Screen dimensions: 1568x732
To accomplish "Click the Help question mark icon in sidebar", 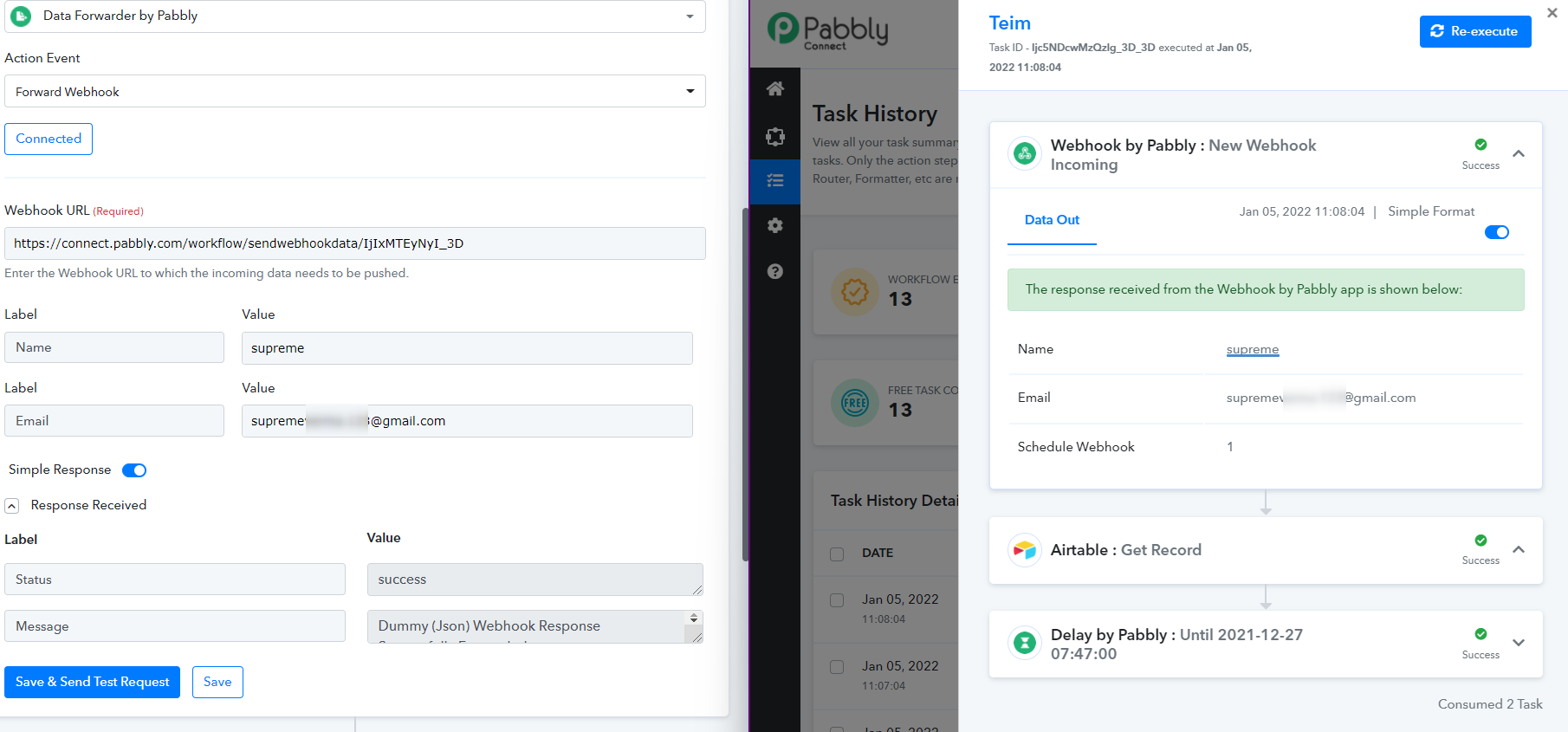I will (775, 271).
